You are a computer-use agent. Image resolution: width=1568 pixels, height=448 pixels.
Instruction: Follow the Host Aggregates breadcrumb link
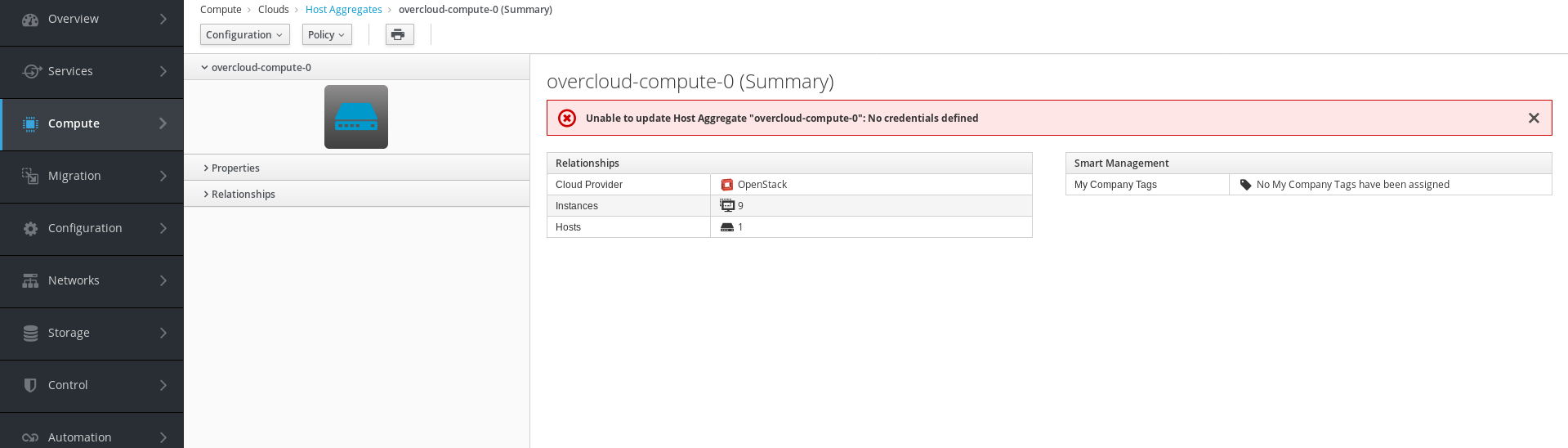344,10
